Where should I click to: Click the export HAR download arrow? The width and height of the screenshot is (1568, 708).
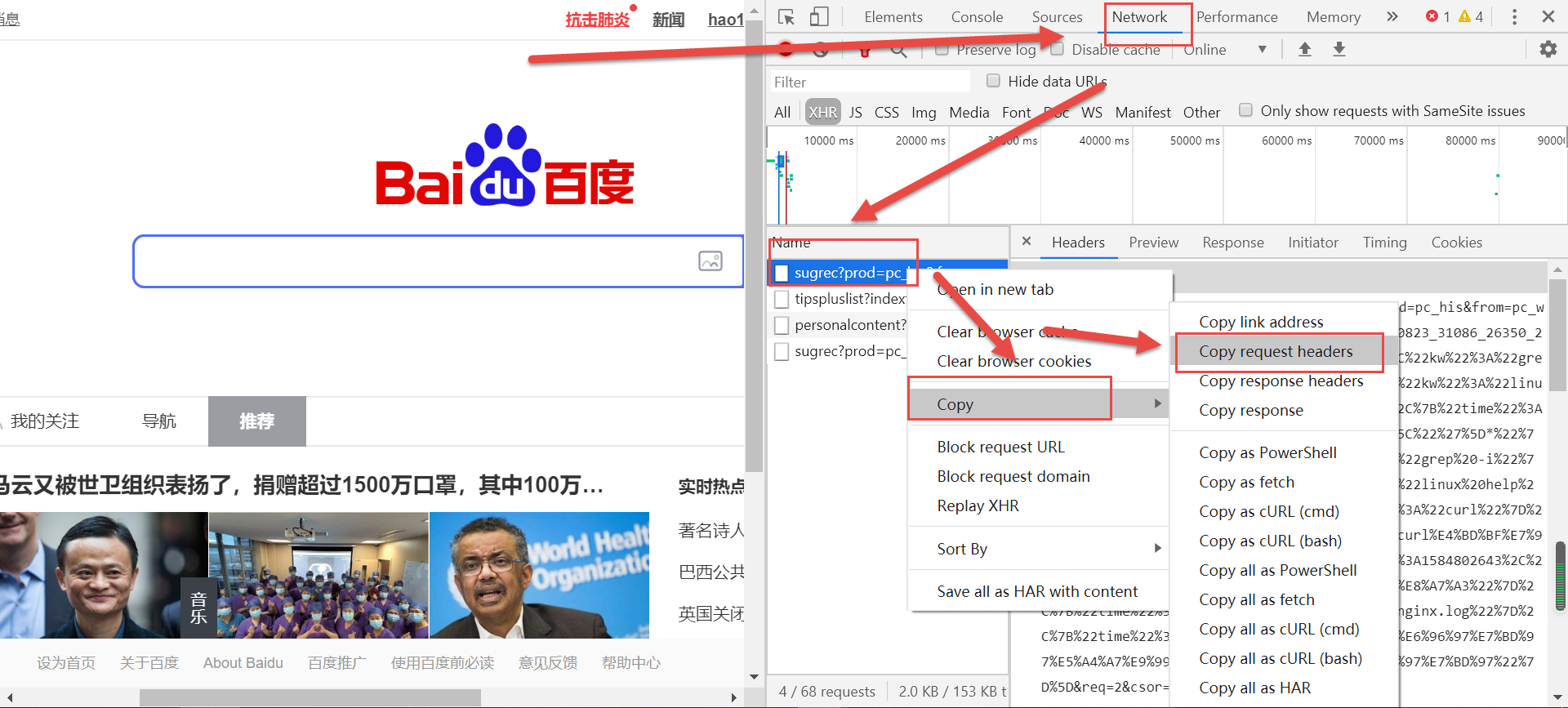coord(1339,49)
